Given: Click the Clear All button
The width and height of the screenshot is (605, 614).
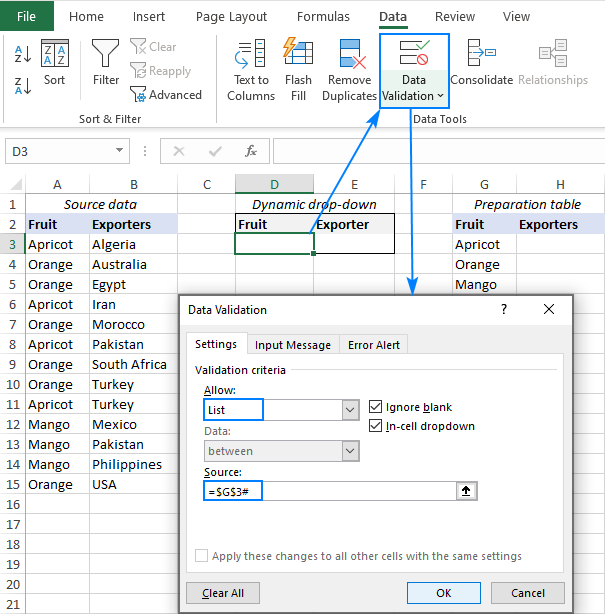Looking at the screenshot, I should pos(223,593).
